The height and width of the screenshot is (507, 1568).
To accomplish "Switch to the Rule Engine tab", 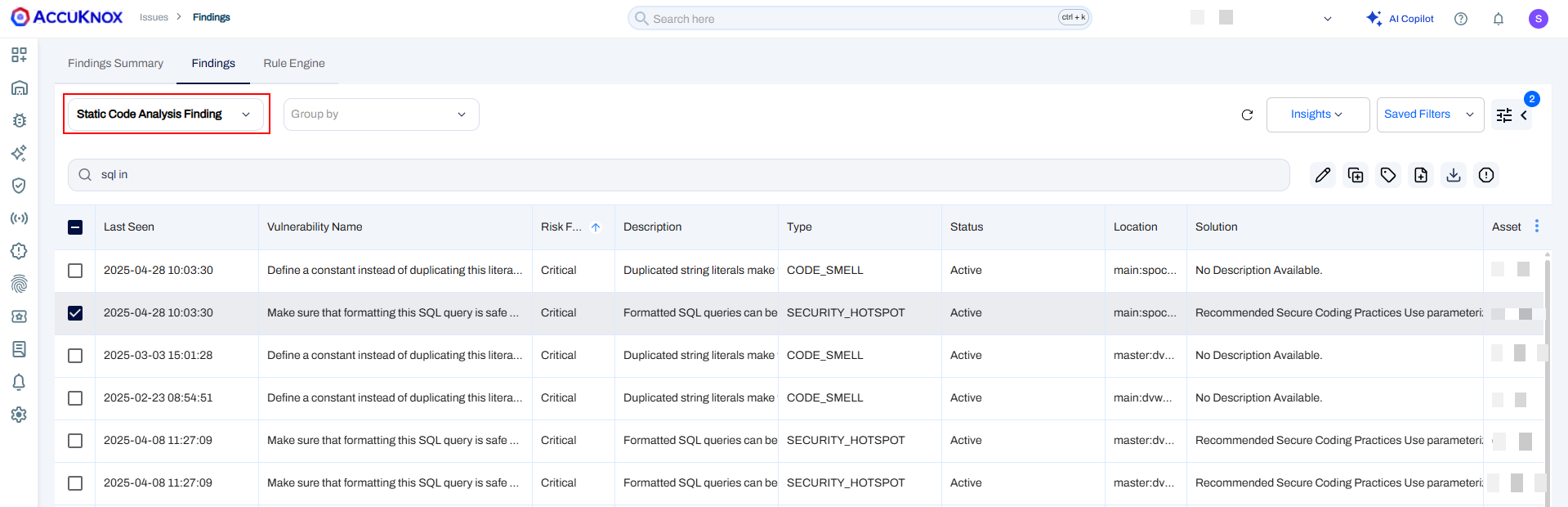I will (294, 63).
